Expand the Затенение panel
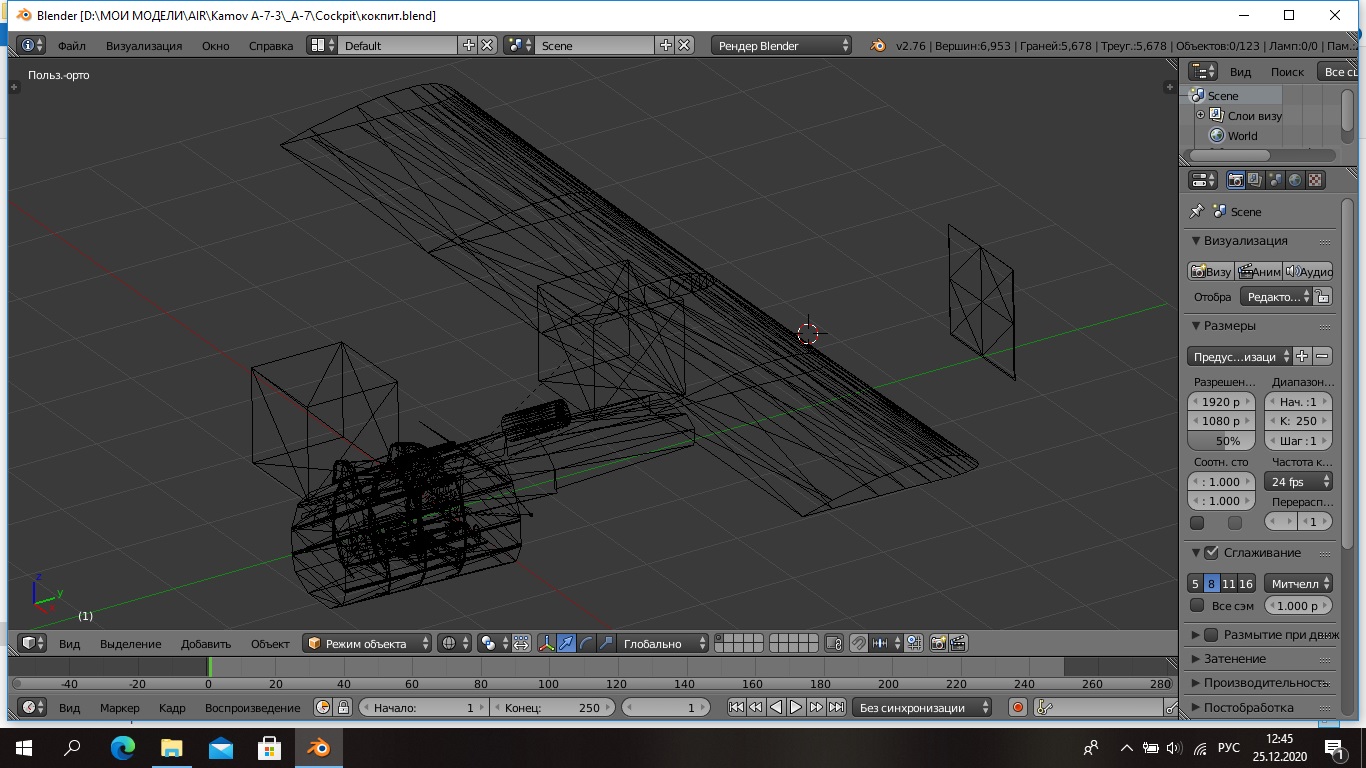The height and width of the screenshot is (768, 1366). tap(1235, 659)
